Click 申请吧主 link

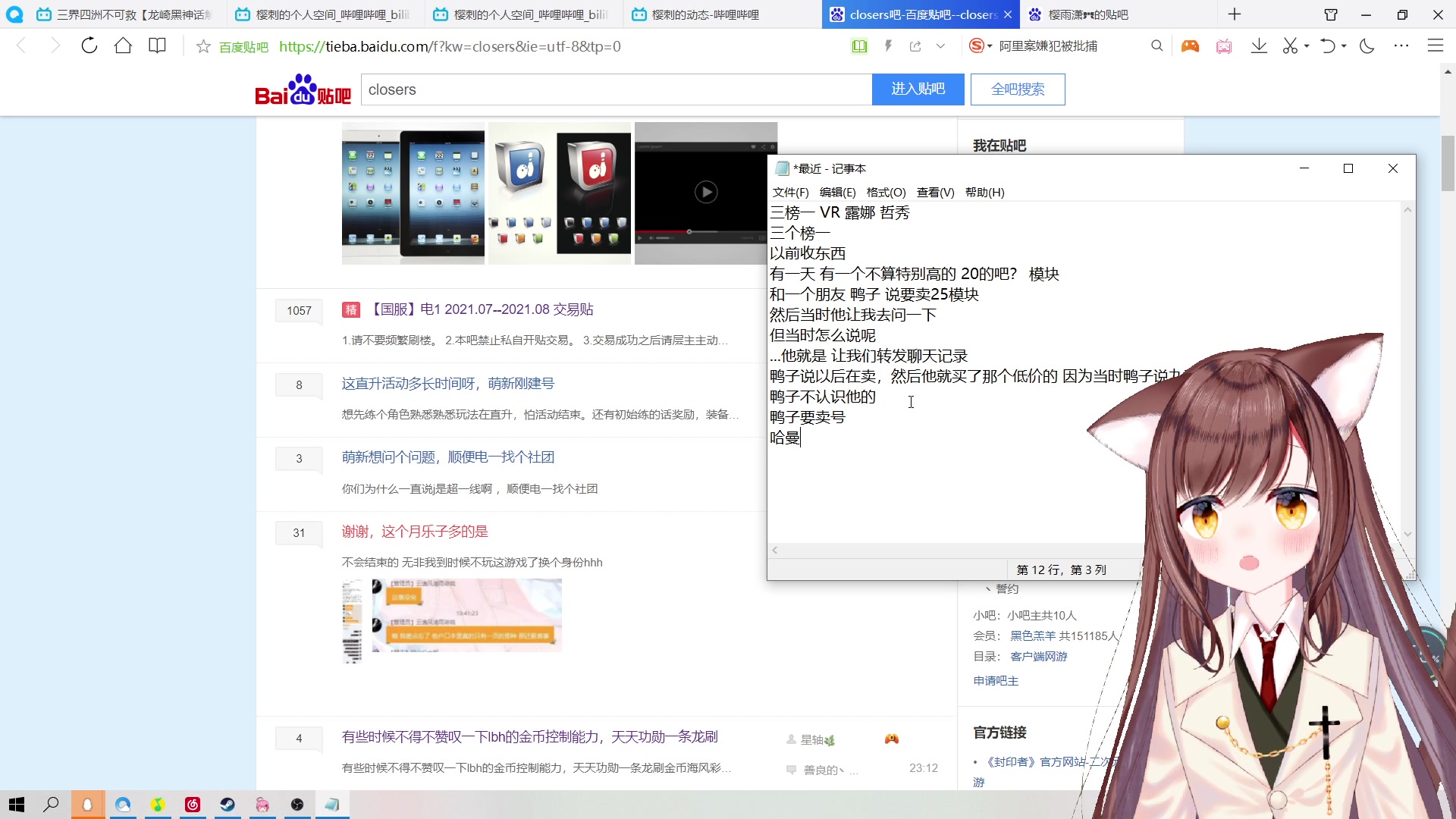coord(996,680)
